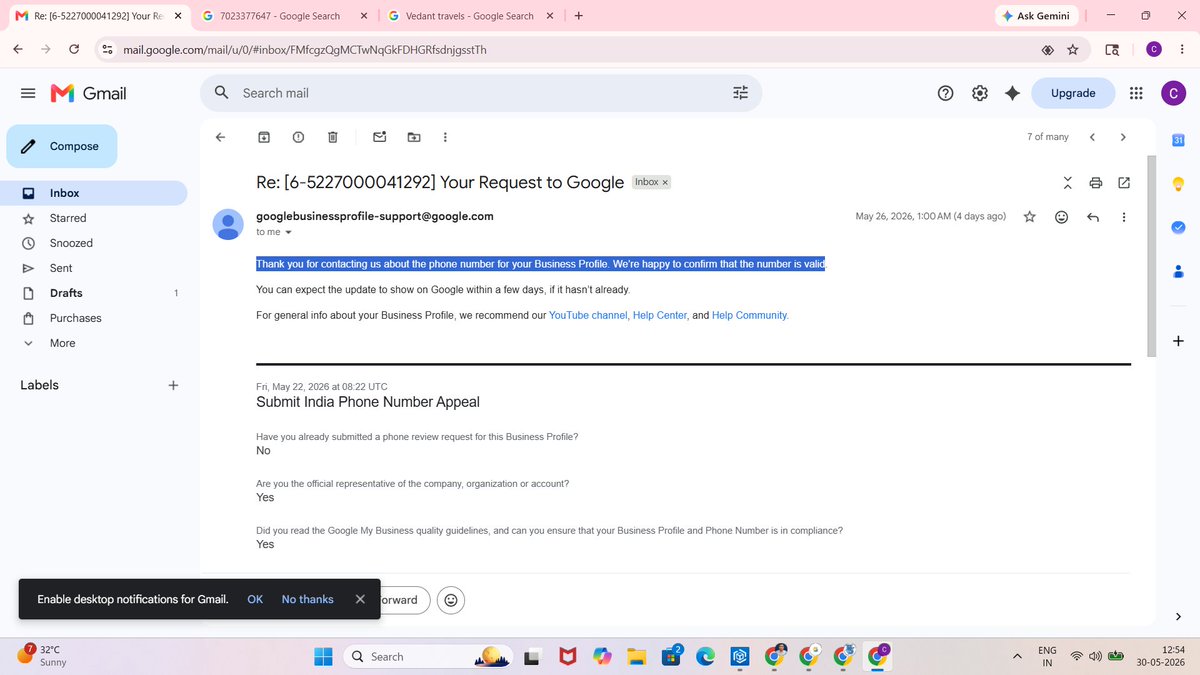Show hidden system tray icons
The width and height of the screenshot is (1200, 675).
point(1017,656)
